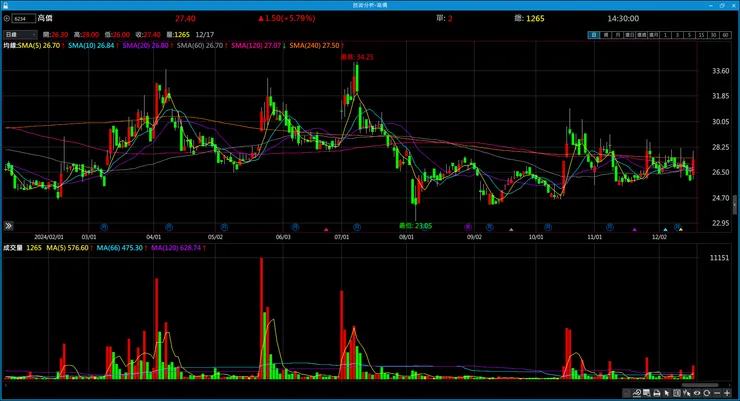740x401 pixels.
Task: Select the arrow pointer cursor tool
Action: (x=666, y=393)
